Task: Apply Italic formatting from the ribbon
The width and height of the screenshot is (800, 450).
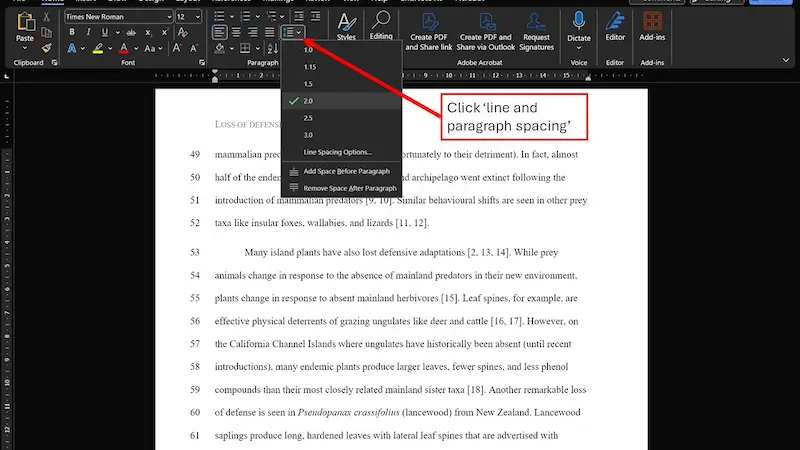Action: (88, 33)
